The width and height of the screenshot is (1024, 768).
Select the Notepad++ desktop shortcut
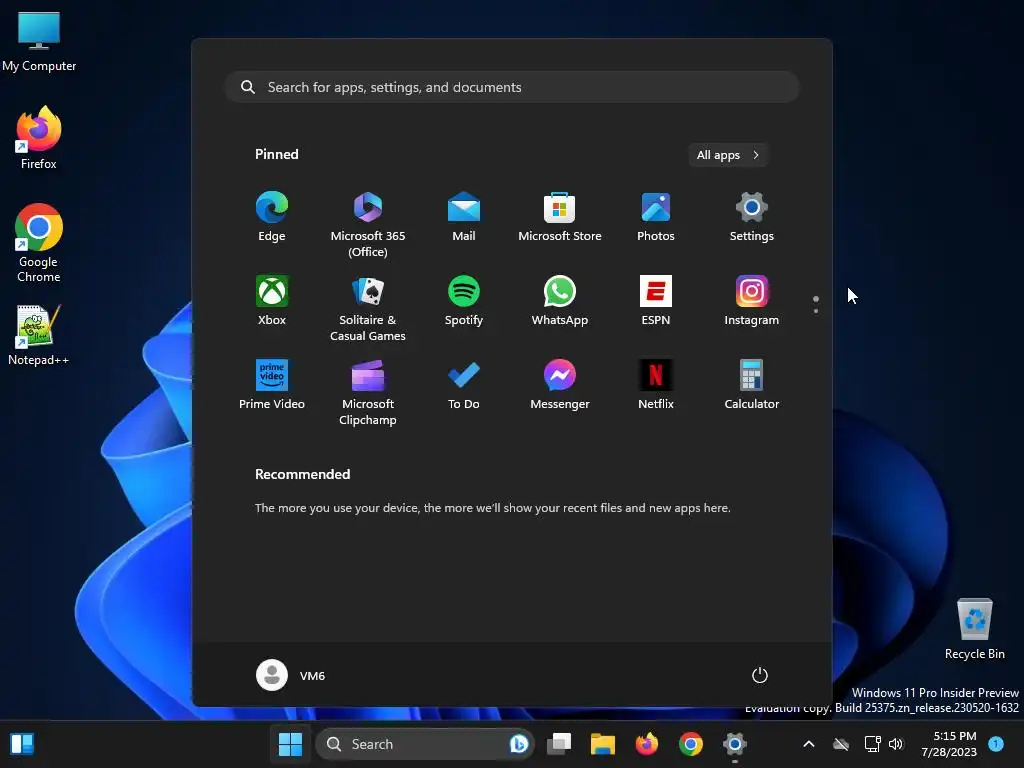click(x=39, y=335)
